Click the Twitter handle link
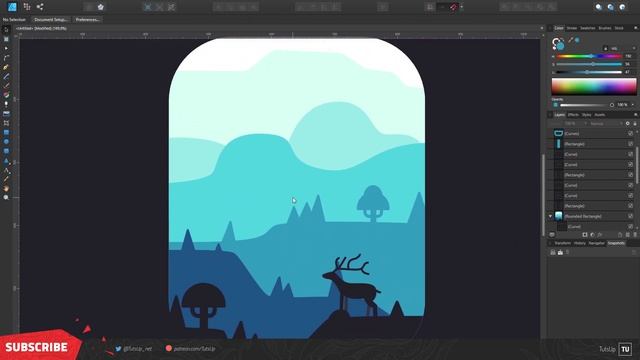 click(133, 349)
